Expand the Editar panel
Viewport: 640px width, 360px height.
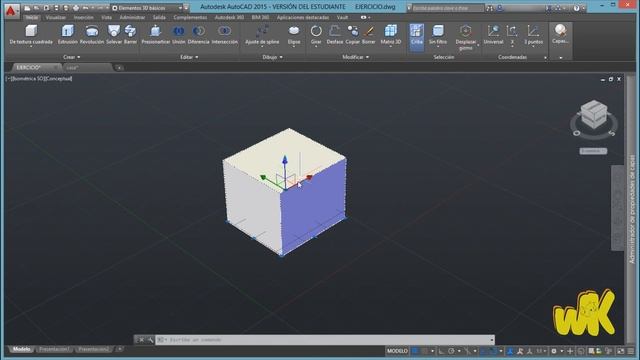coord(189,57)
